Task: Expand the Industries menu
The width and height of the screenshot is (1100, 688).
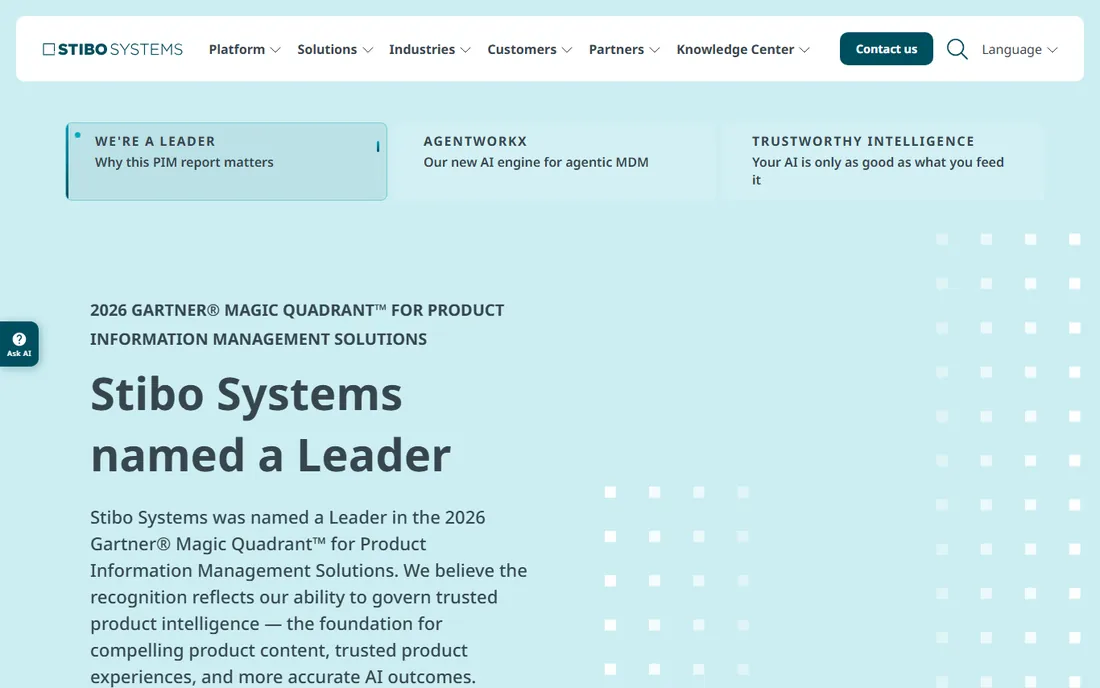Action: pyautogui.click(x=429, y=49)
